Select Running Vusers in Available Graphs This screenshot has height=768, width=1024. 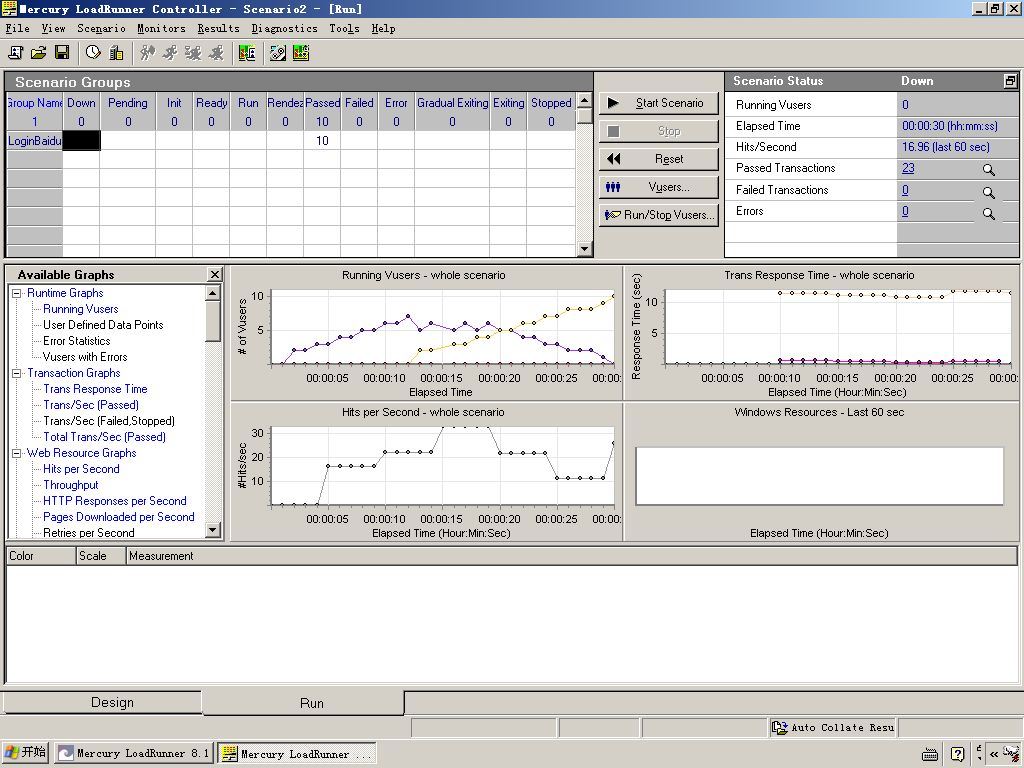81,309
